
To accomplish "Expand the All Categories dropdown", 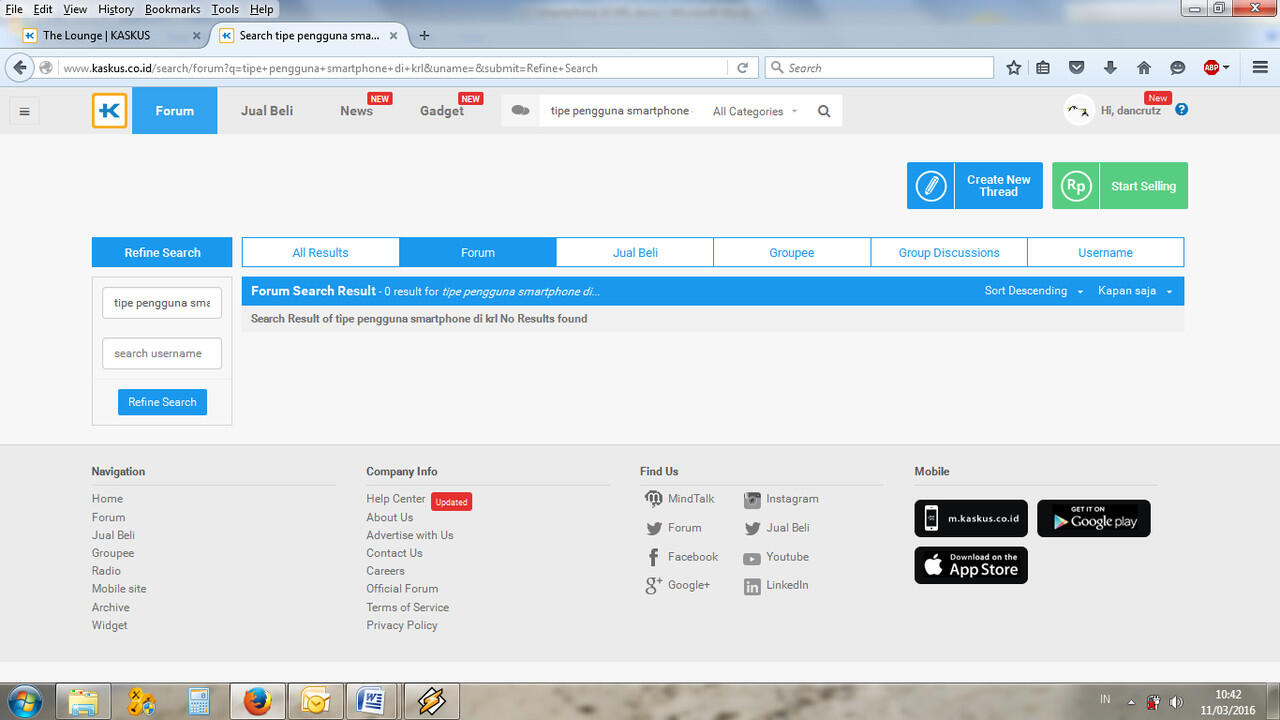I will click(755, 111).
